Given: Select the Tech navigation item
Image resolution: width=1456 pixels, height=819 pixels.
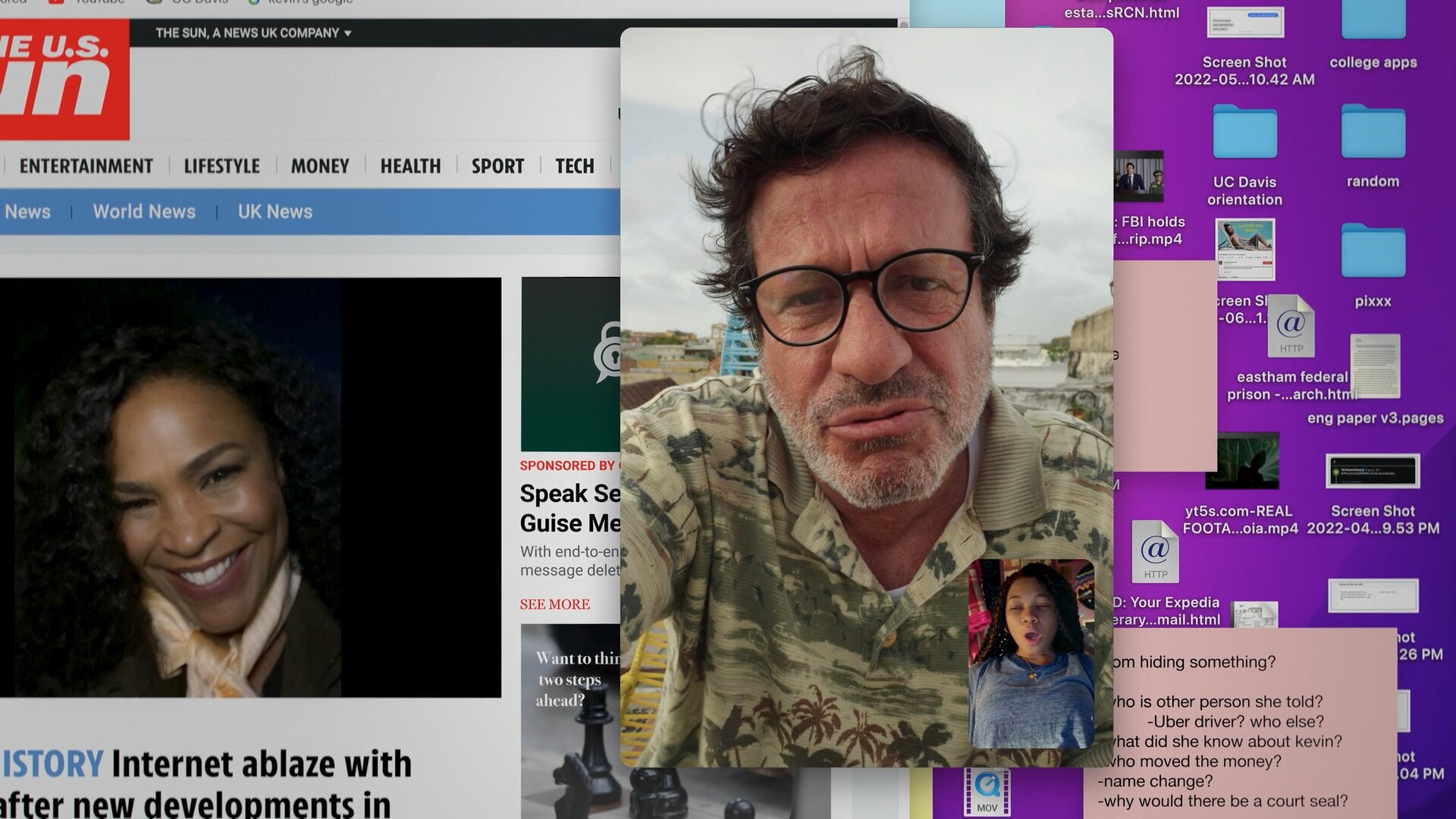Looking at the screenshot, I should pyautogui.click(x=574, y=166).
